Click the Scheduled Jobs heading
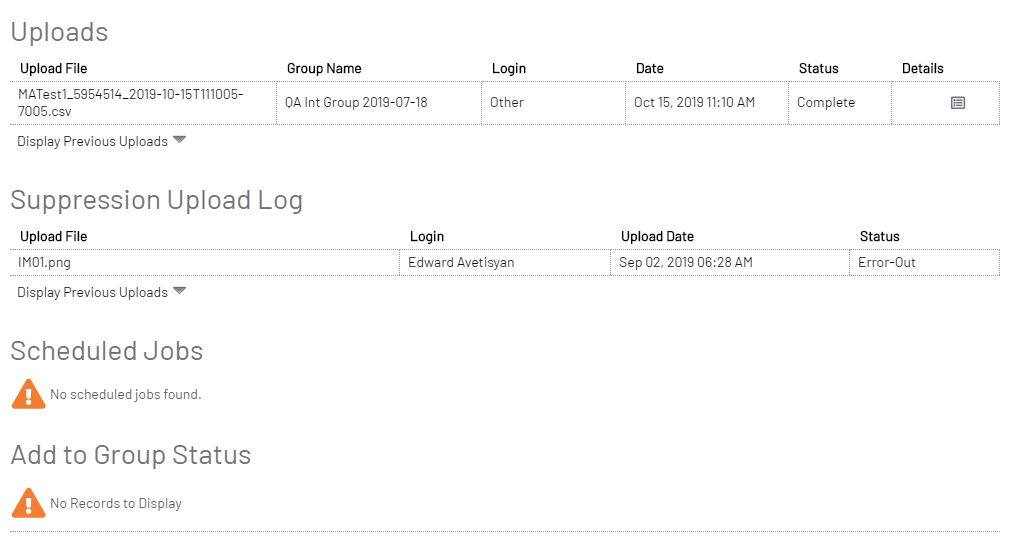1009x549 pixels. pos(107,351)
